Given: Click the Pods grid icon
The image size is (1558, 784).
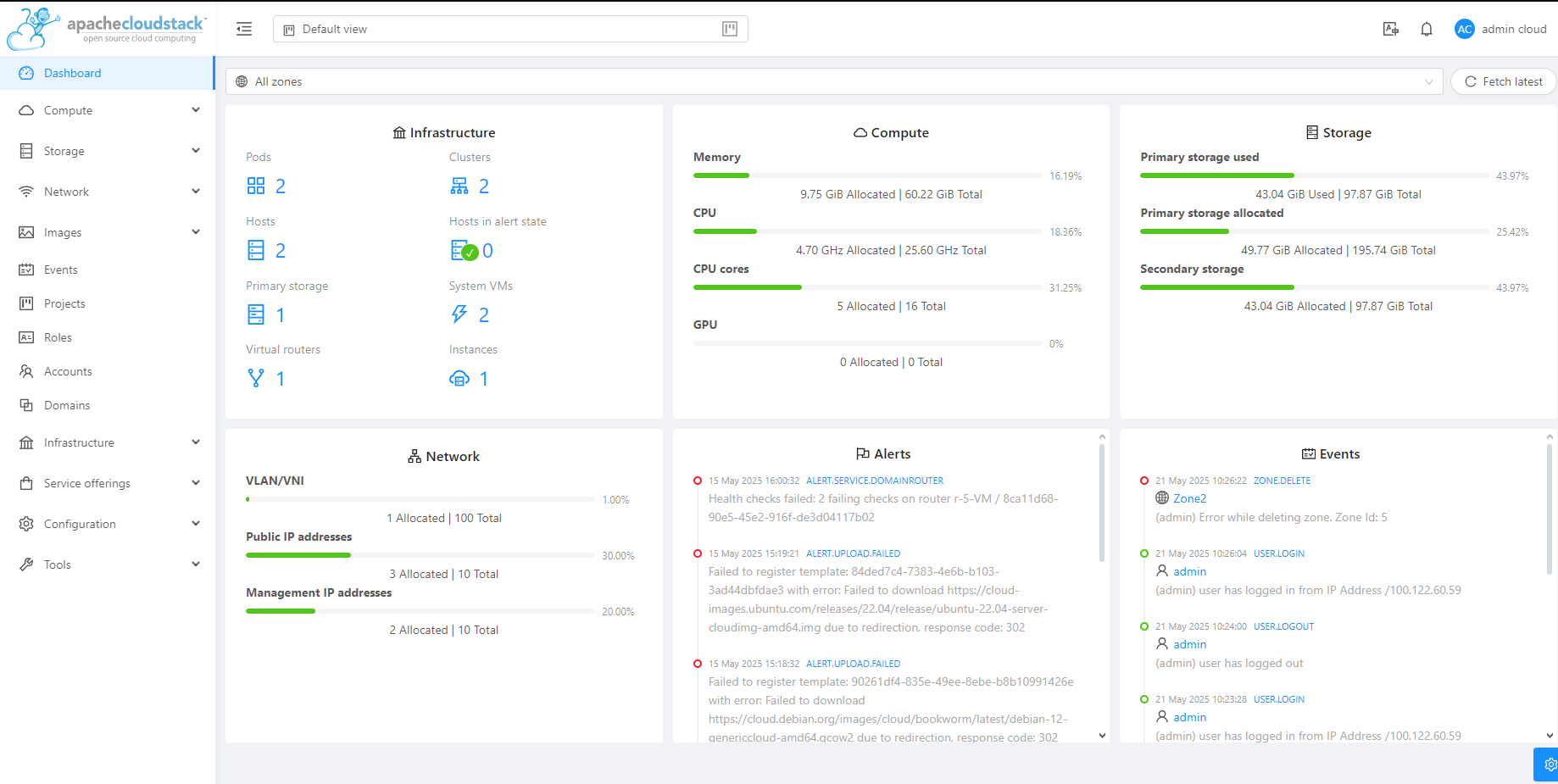Looking at the screenshot, I should click(256, 186).
